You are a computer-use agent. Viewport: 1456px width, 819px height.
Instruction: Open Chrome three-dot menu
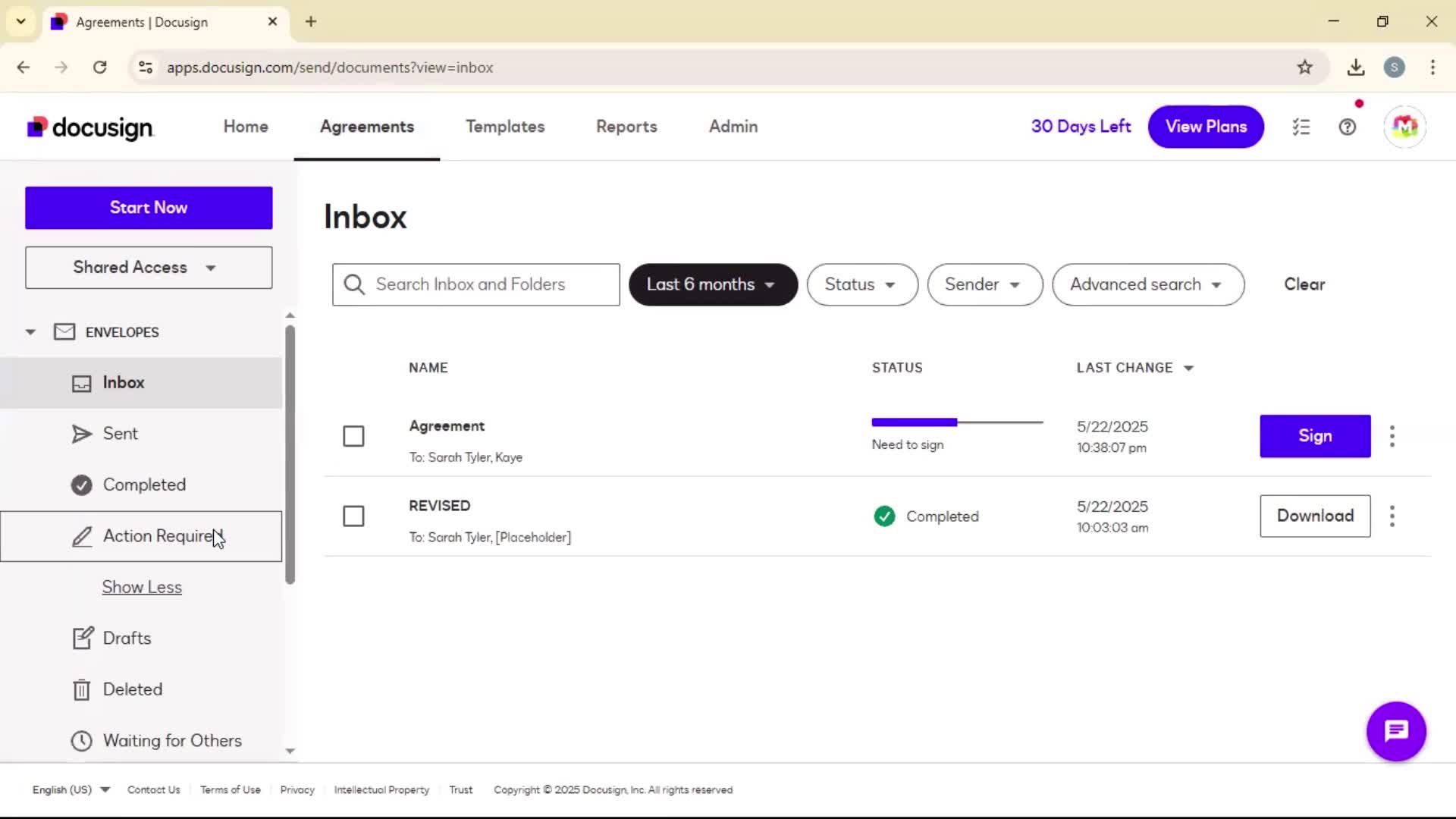tap(1432, 67)
